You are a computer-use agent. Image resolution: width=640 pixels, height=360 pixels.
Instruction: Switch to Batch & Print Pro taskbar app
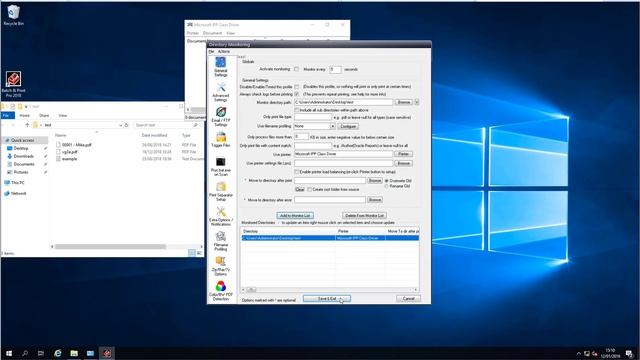[x=107, y=353]
